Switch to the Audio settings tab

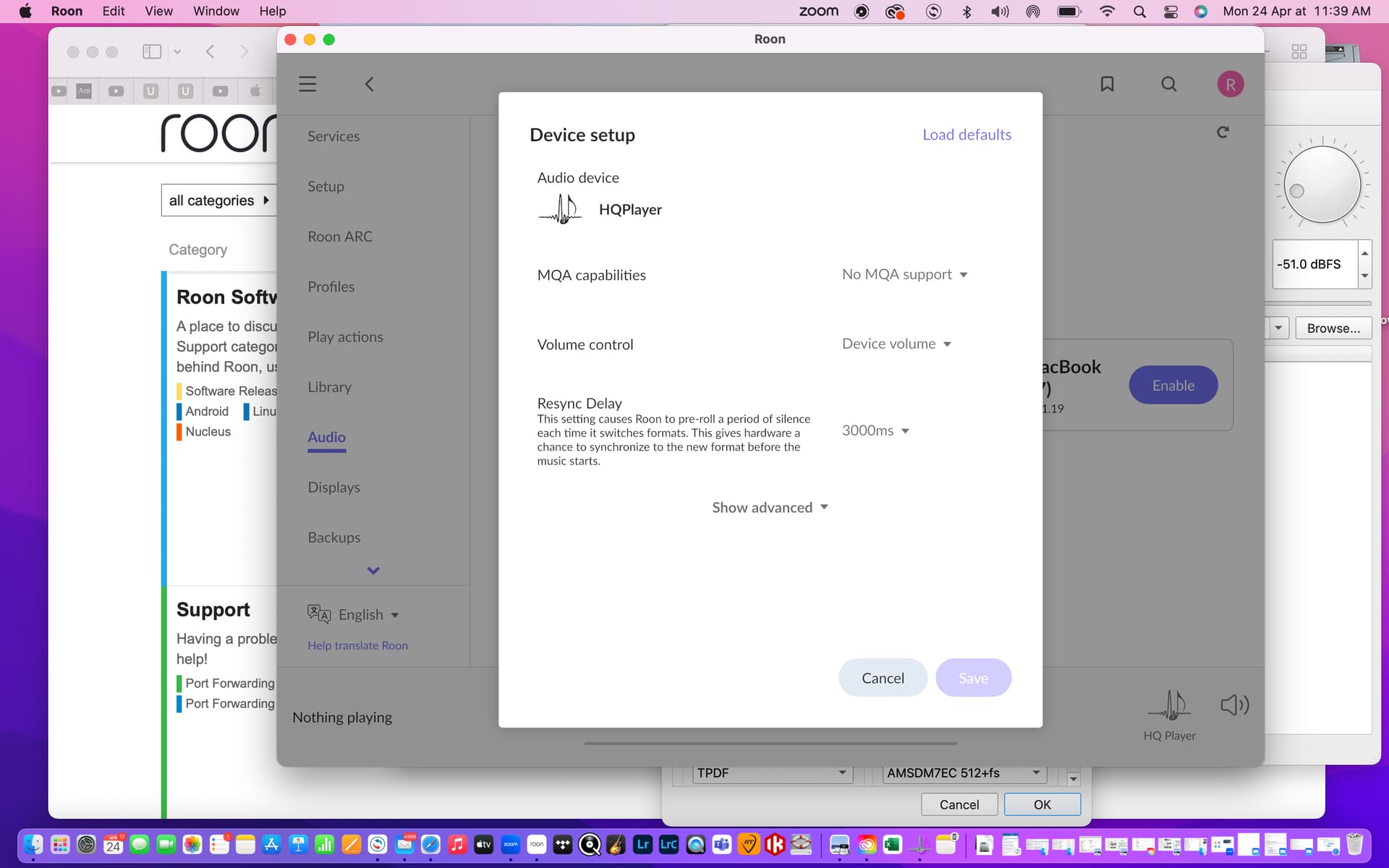(326, 437)
